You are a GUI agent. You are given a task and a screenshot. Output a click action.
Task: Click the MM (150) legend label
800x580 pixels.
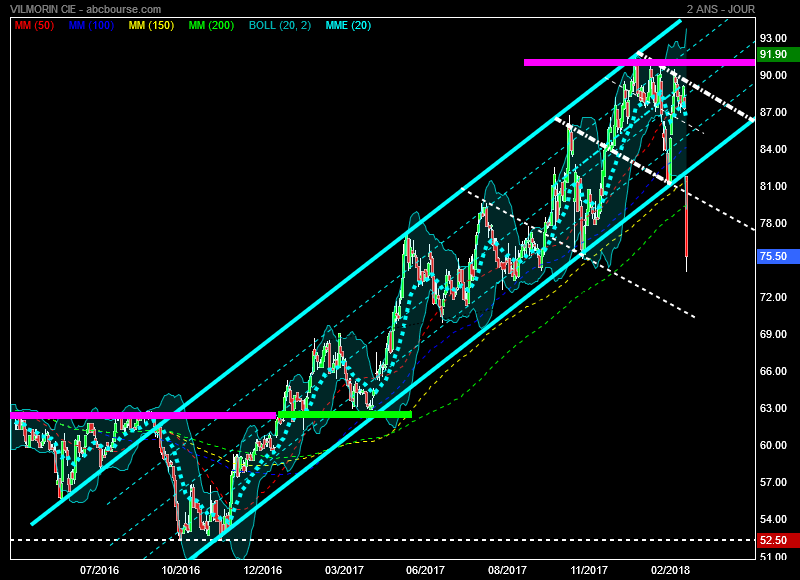[152, 26]
